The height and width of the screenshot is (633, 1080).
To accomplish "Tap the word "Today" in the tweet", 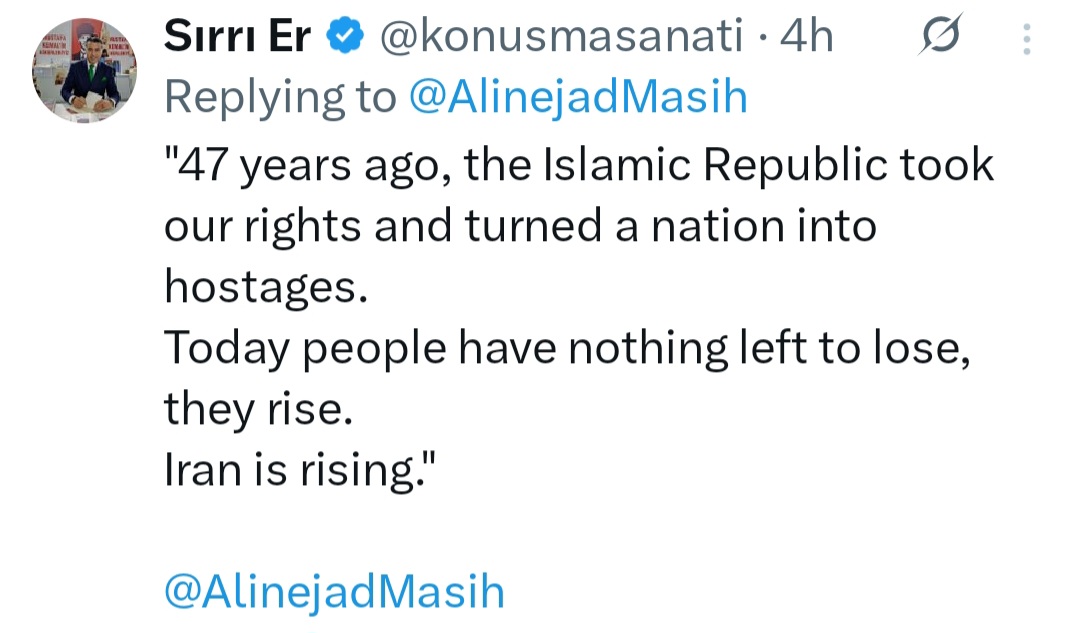I will 224,348.
